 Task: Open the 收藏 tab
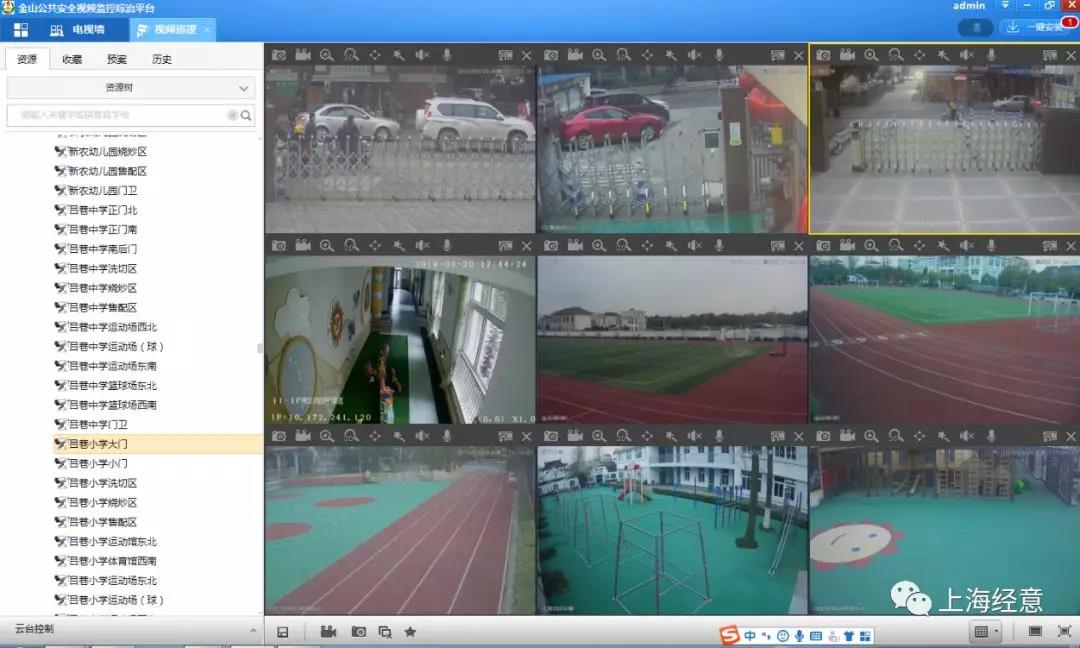pos(72,59)
